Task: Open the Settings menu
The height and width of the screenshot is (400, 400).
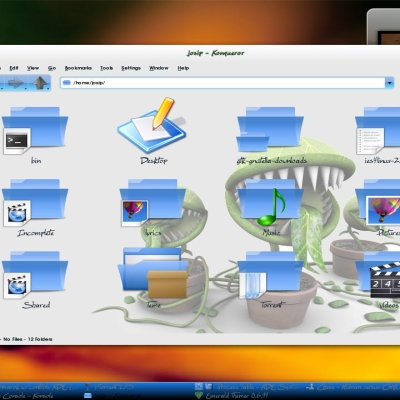Action: click(131, 68)
